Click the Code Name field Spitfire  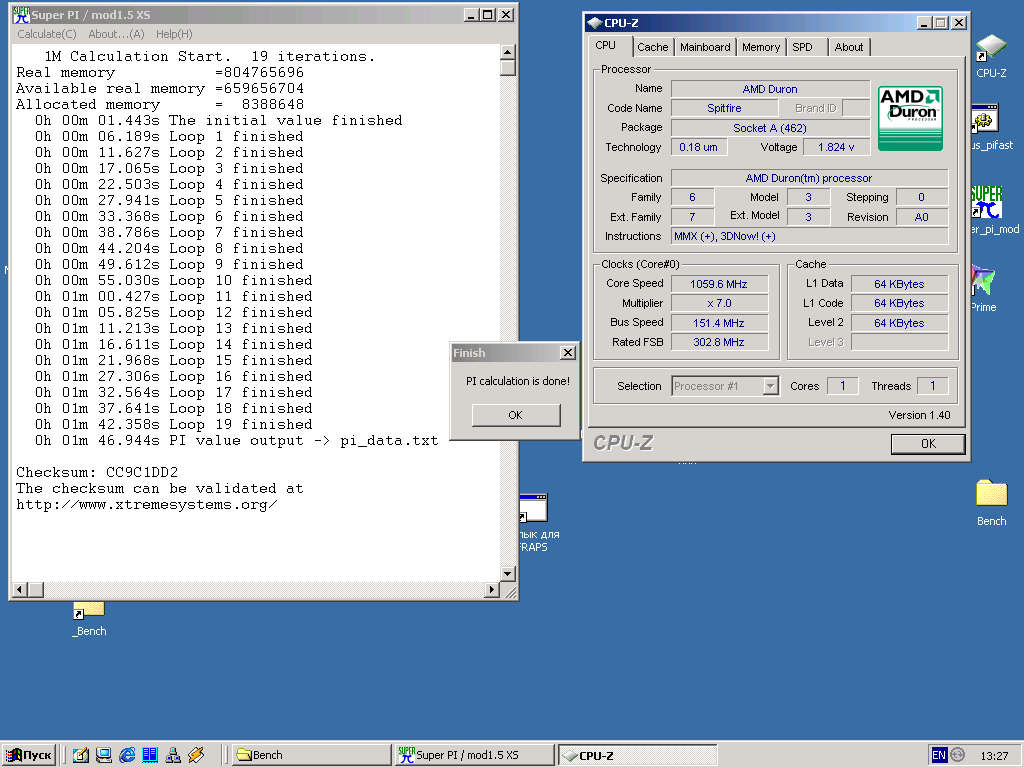724,108
